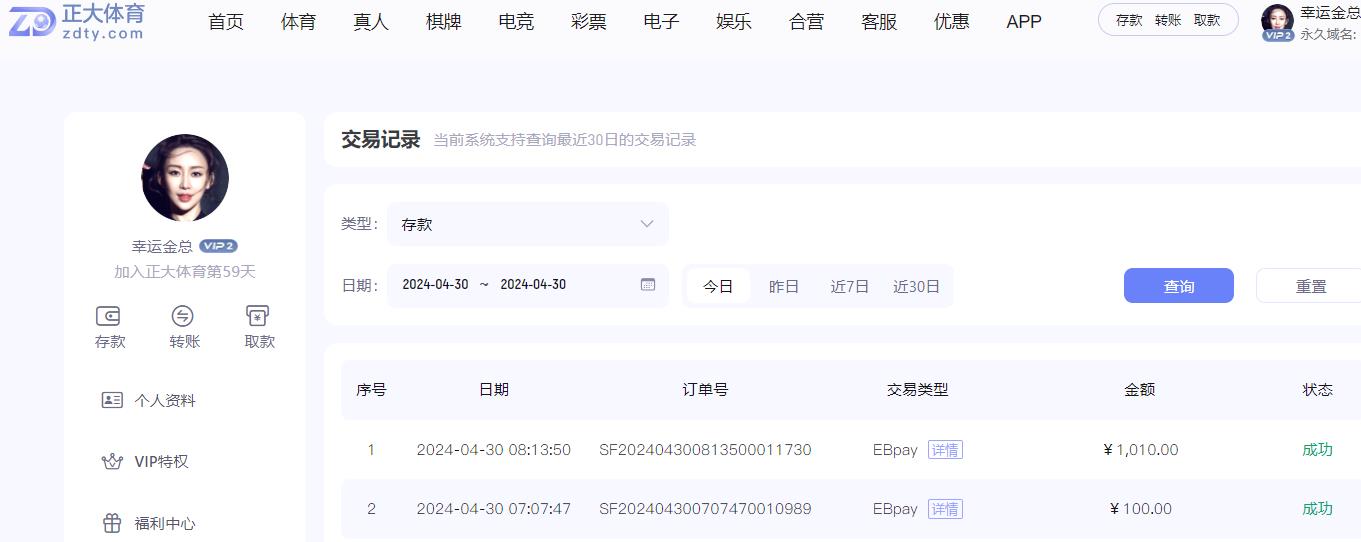Open 合营 page
Viewport: 1361px width, 542px height.
[x=806, y=22]
